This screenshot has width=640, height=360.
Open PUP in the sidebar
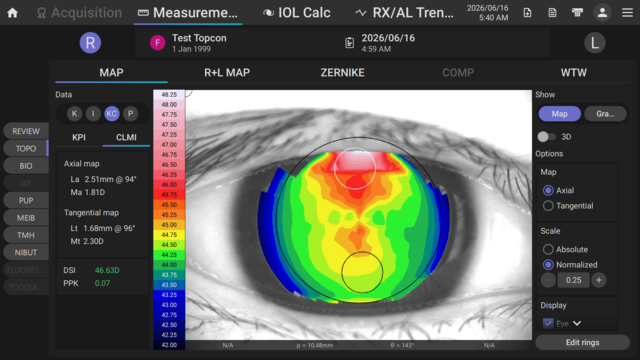(26, 201)
